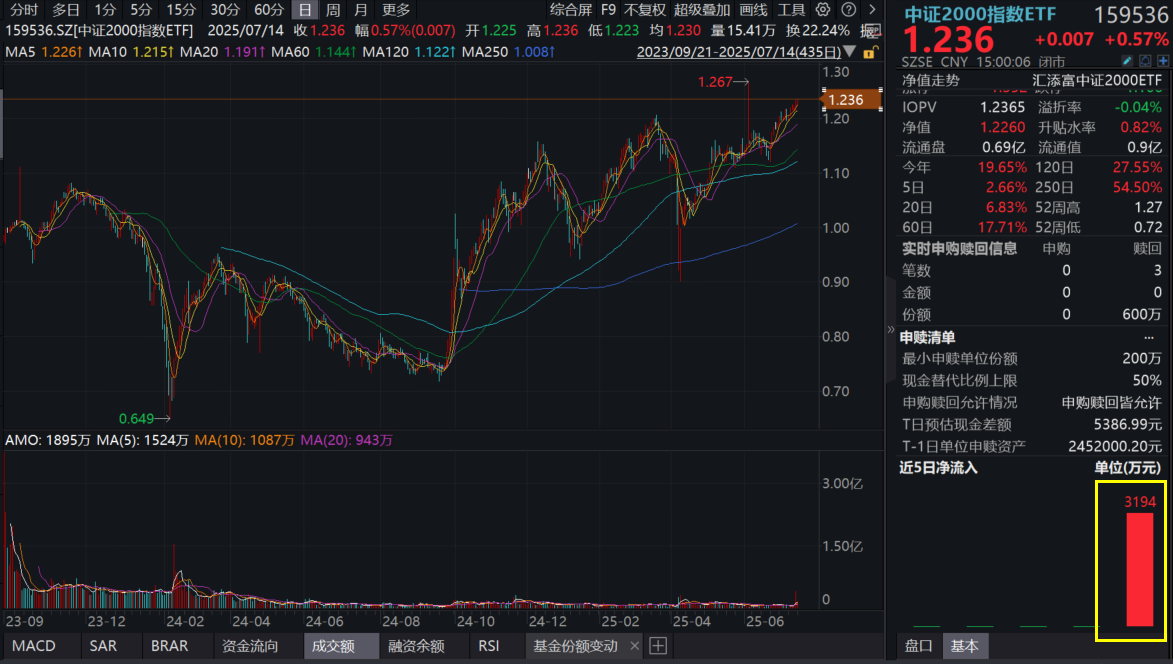1173x664 pixels.
Task: Add ETF to watchlist via the plus icon
Action: (1163, 60)
